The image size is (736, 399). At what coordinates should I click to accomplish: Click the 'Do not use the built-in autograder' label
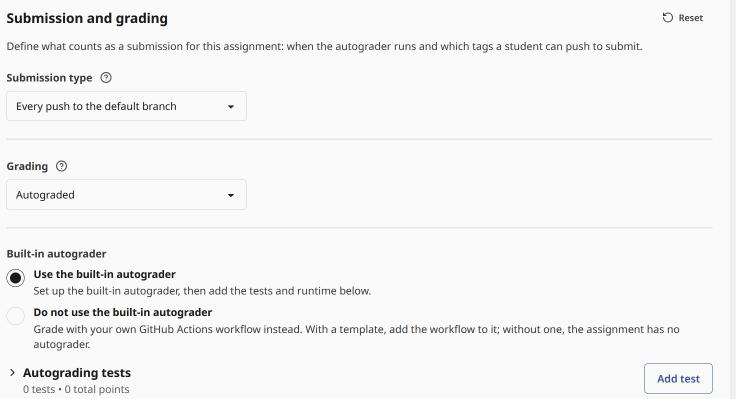tap(123, 312)
